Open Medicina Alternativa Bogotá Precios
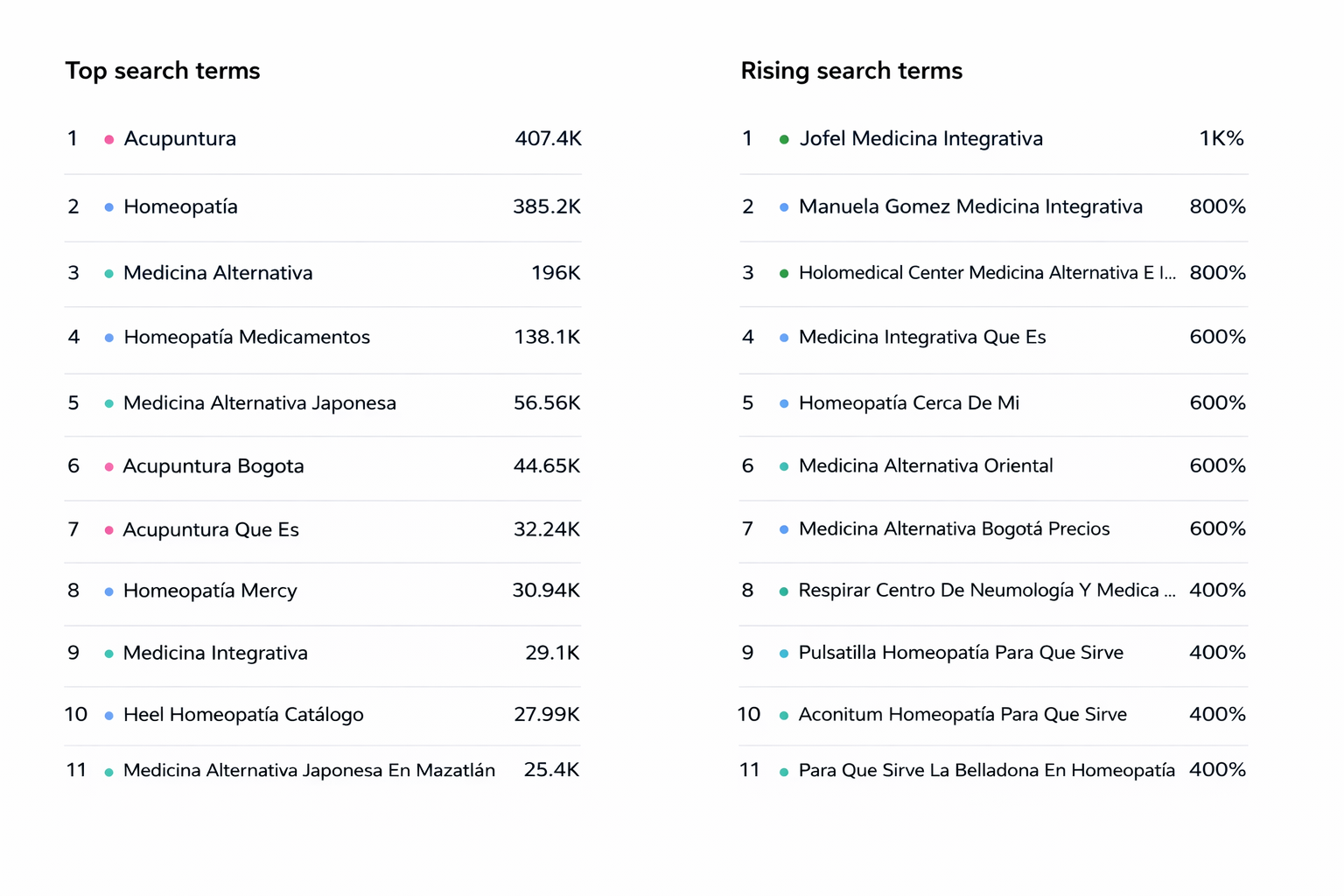Viewport: 1344px width, 896px height. coord(954,528)
